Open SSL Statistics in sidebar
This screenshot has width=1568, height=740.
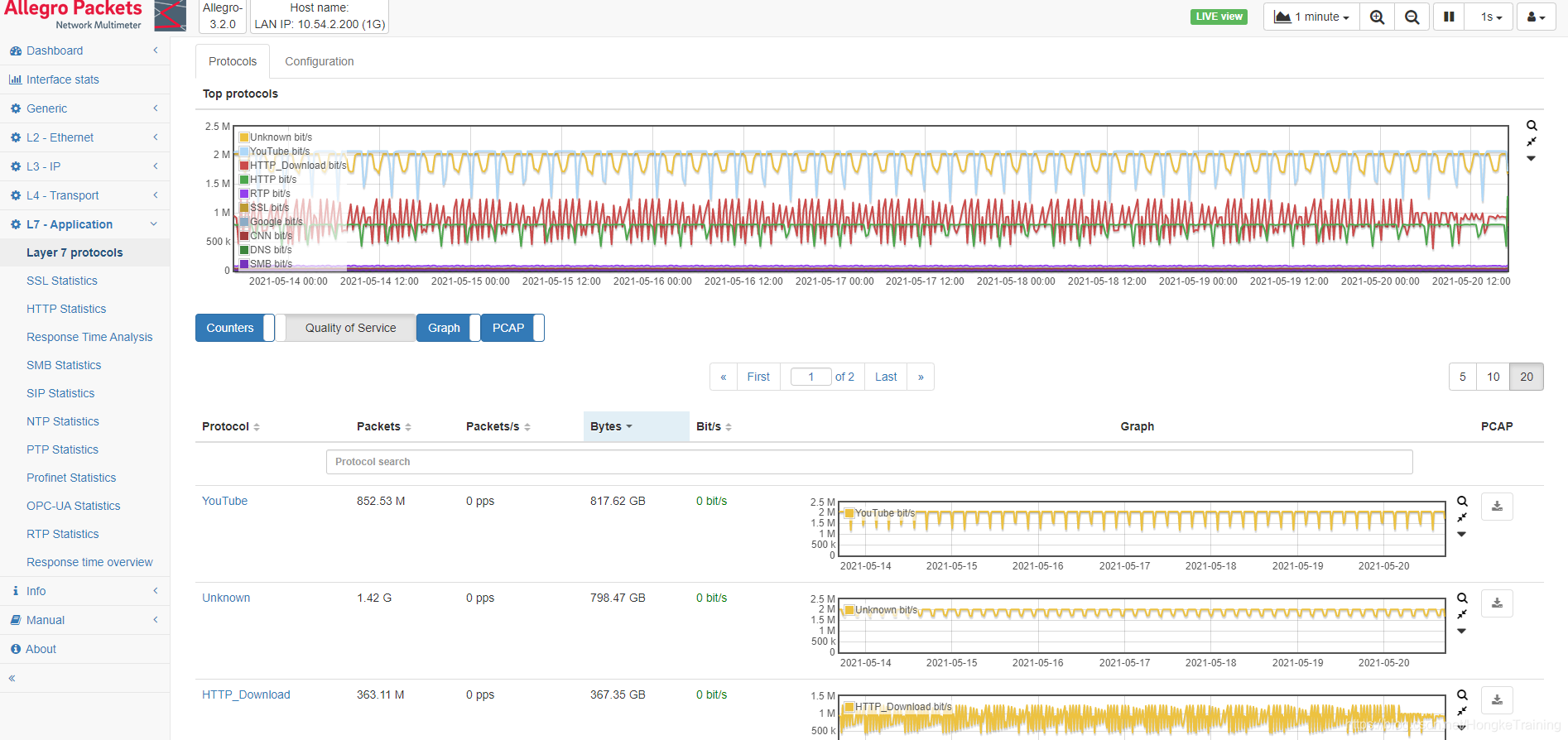62,281
